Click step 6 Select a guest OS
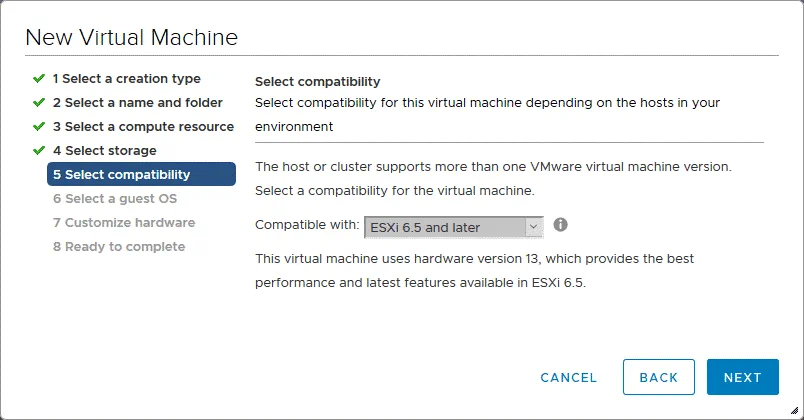This screenshot has height=420, width=804. (x=114, y=198)
